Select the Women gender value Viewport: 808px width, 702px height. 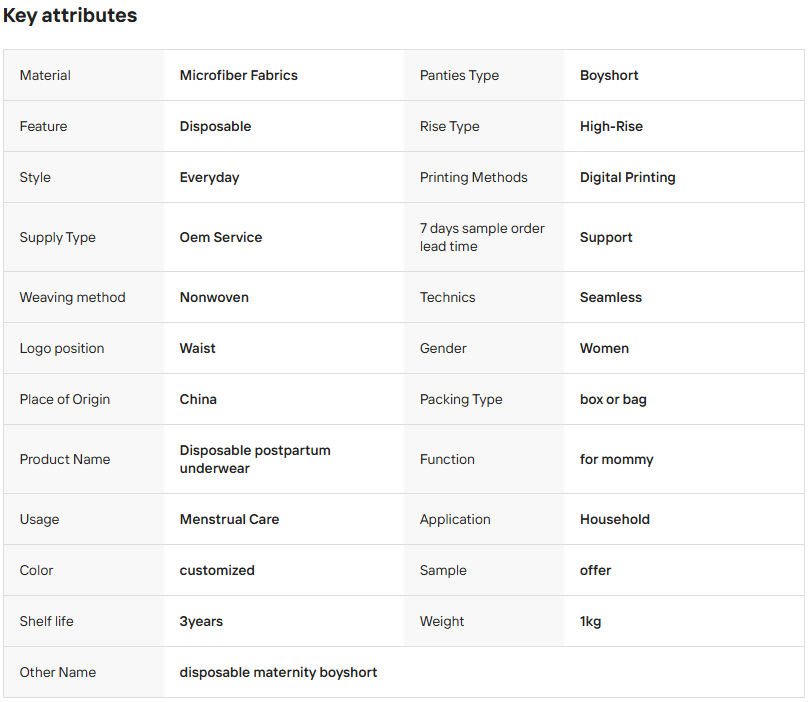coord(604,348)
